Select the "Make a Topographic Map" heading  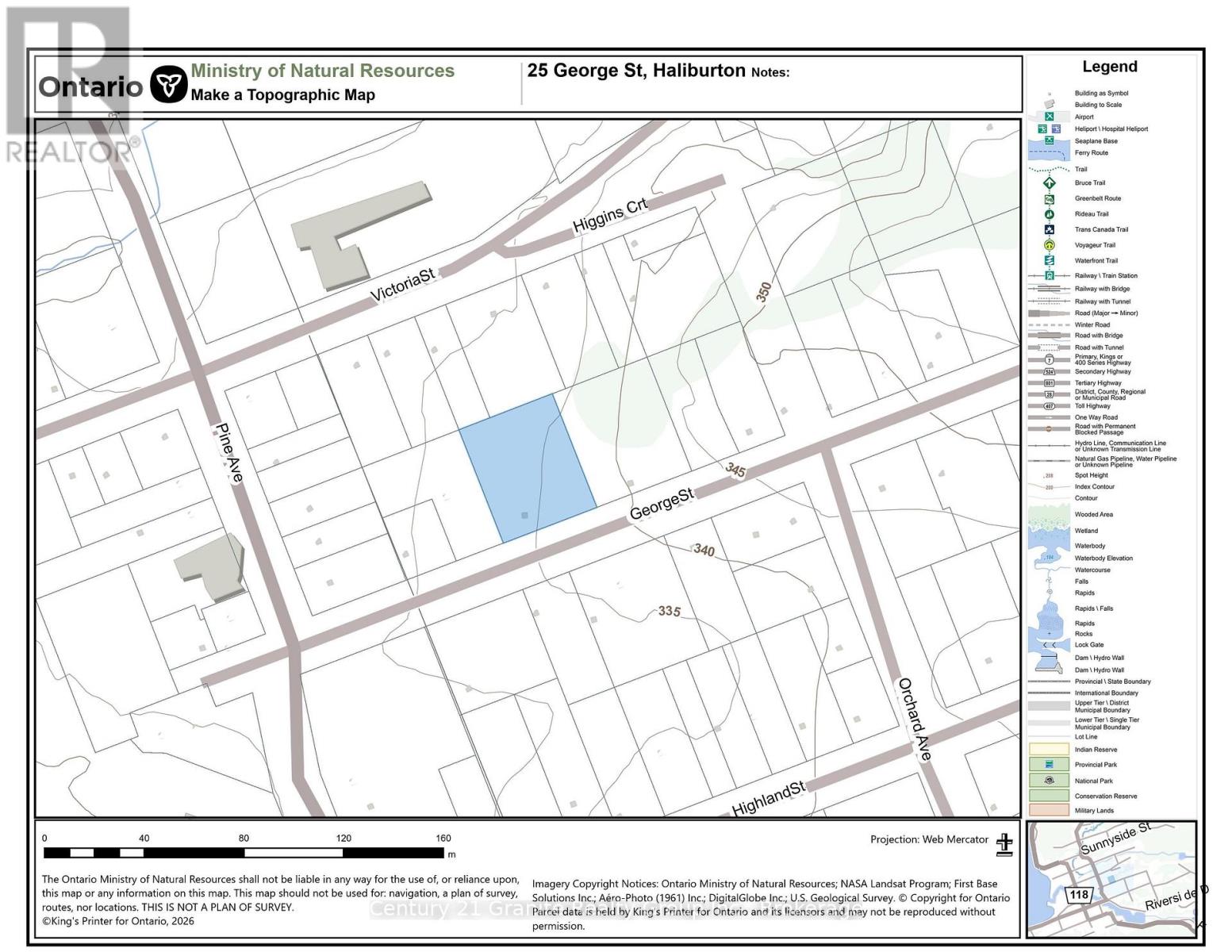[x=283, y=95]
